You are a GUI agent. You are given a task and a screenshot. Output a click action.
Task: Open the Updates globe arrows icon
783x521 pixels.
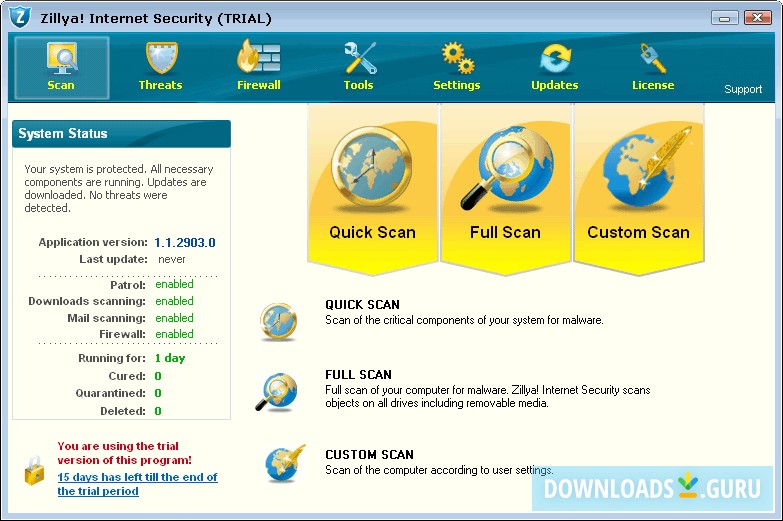[555, 59]
